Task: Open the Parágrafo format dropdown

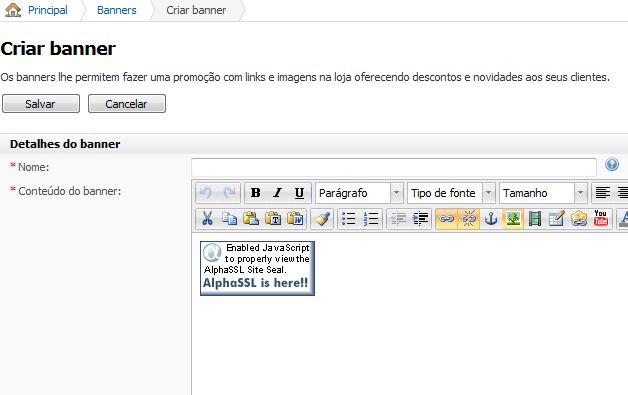Action: pyautogui.click(x=359, y=193)
